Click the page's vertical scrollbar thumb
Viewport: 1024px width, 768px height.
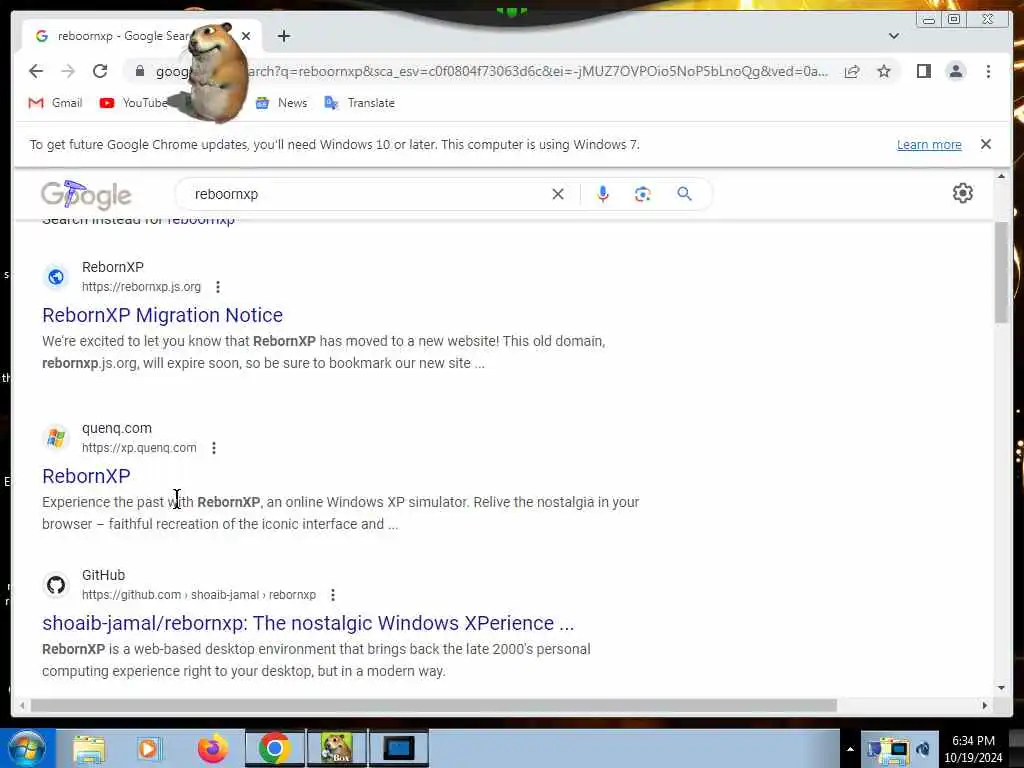1001,272
